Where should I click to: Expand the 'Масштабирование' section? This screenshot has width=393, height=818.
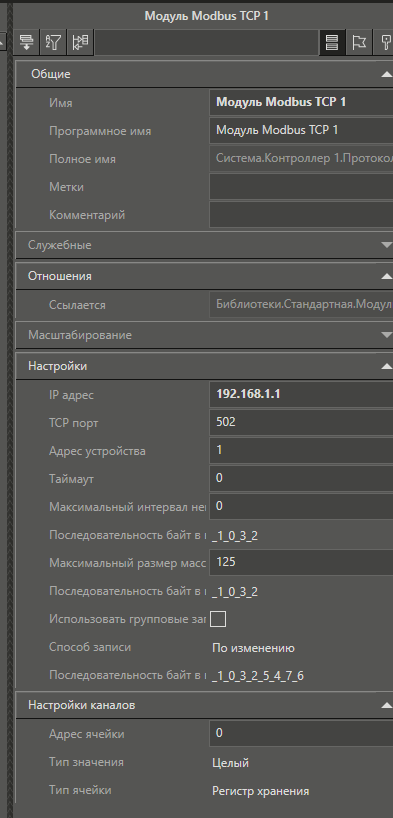386,334
